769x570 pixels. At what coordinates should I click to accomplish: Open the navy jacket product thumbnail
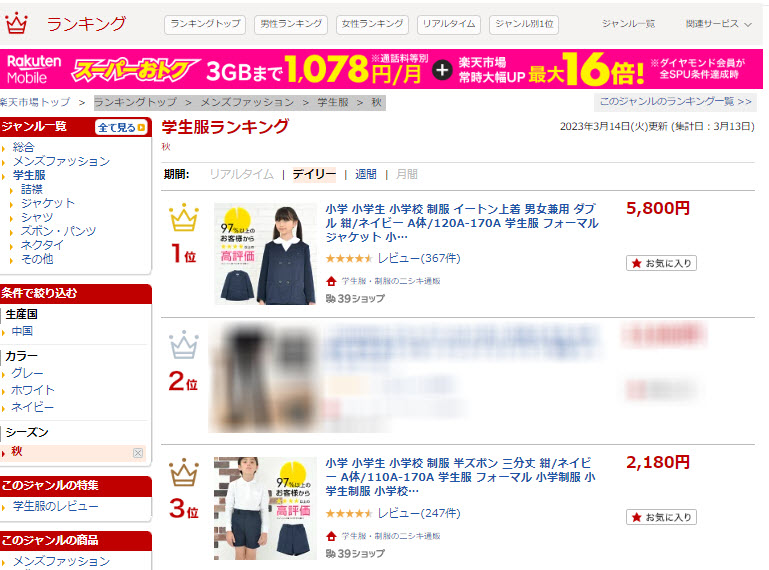pos(265,254)
